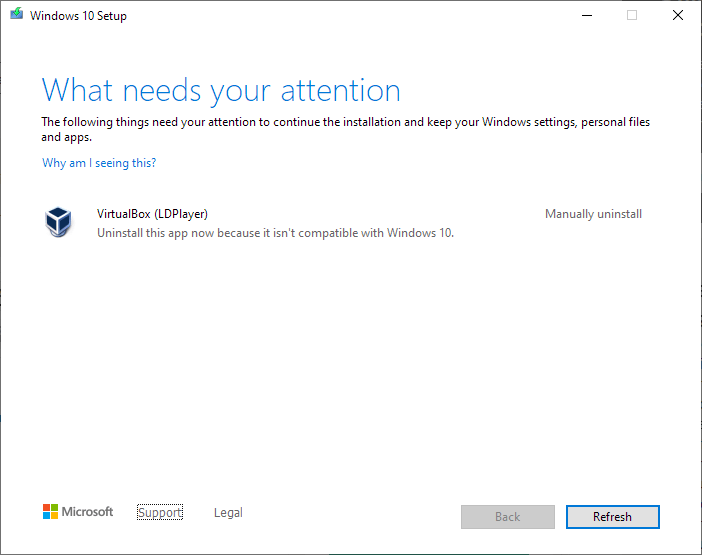This screenshot has height=555, width=702.
Task: Select the 'VirtualBox (LDPlayer)' app name
Action: coord(152,214)
